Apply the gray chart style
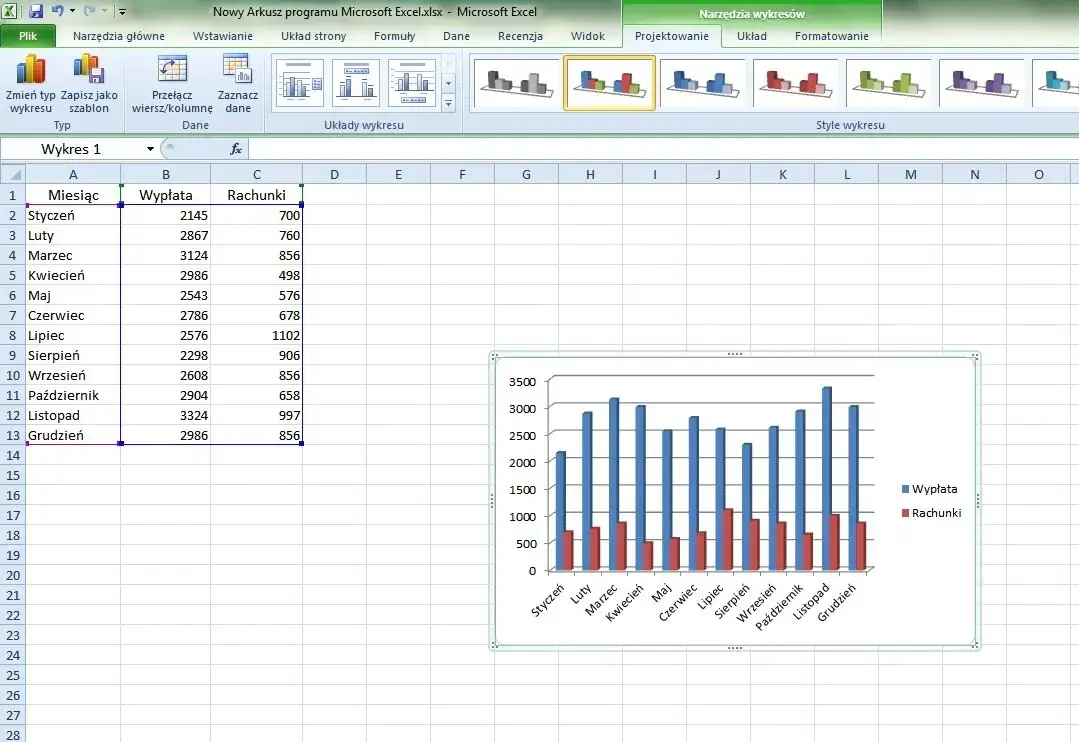 click(x=516, y=84)
